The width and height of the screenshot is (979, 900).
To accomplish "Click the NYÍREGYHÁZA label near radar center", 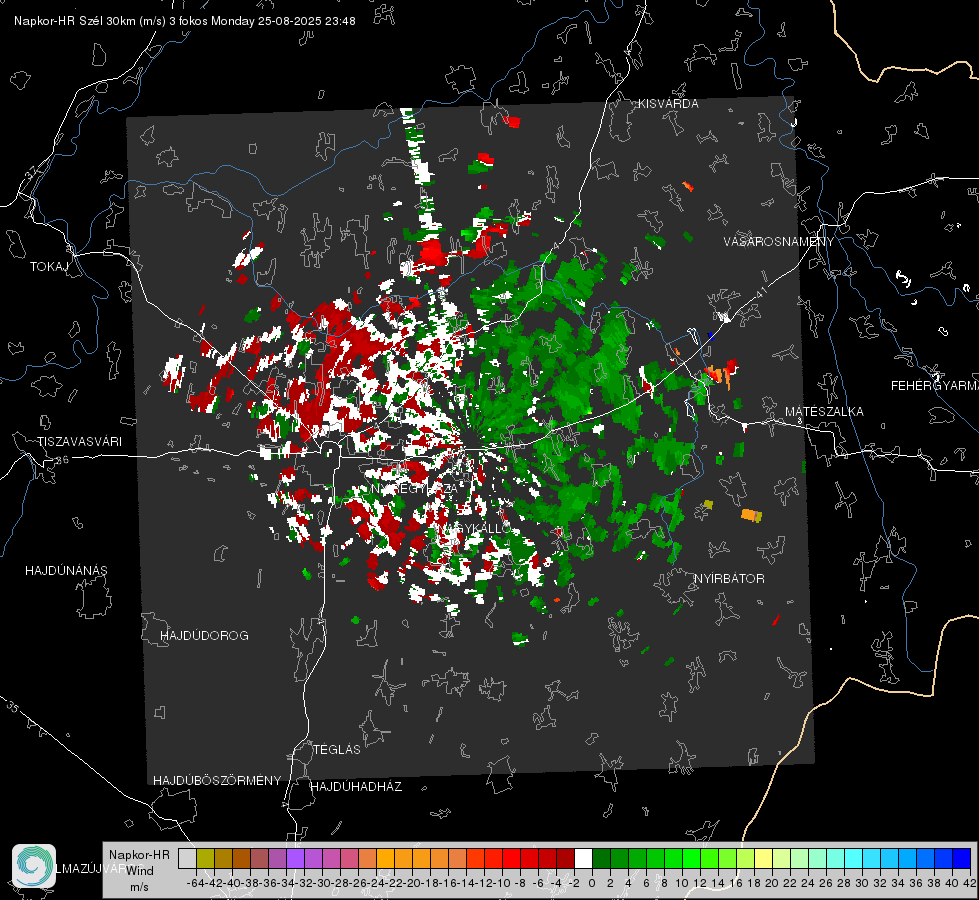I will coord(414,488).
